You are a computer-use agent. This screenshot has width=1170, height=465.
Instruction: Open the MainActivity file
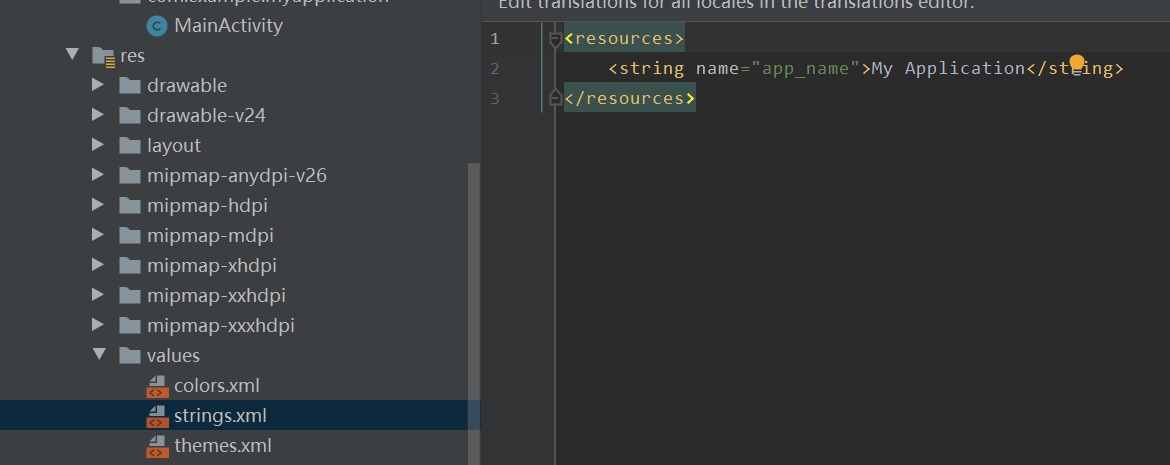pos(228,26)
